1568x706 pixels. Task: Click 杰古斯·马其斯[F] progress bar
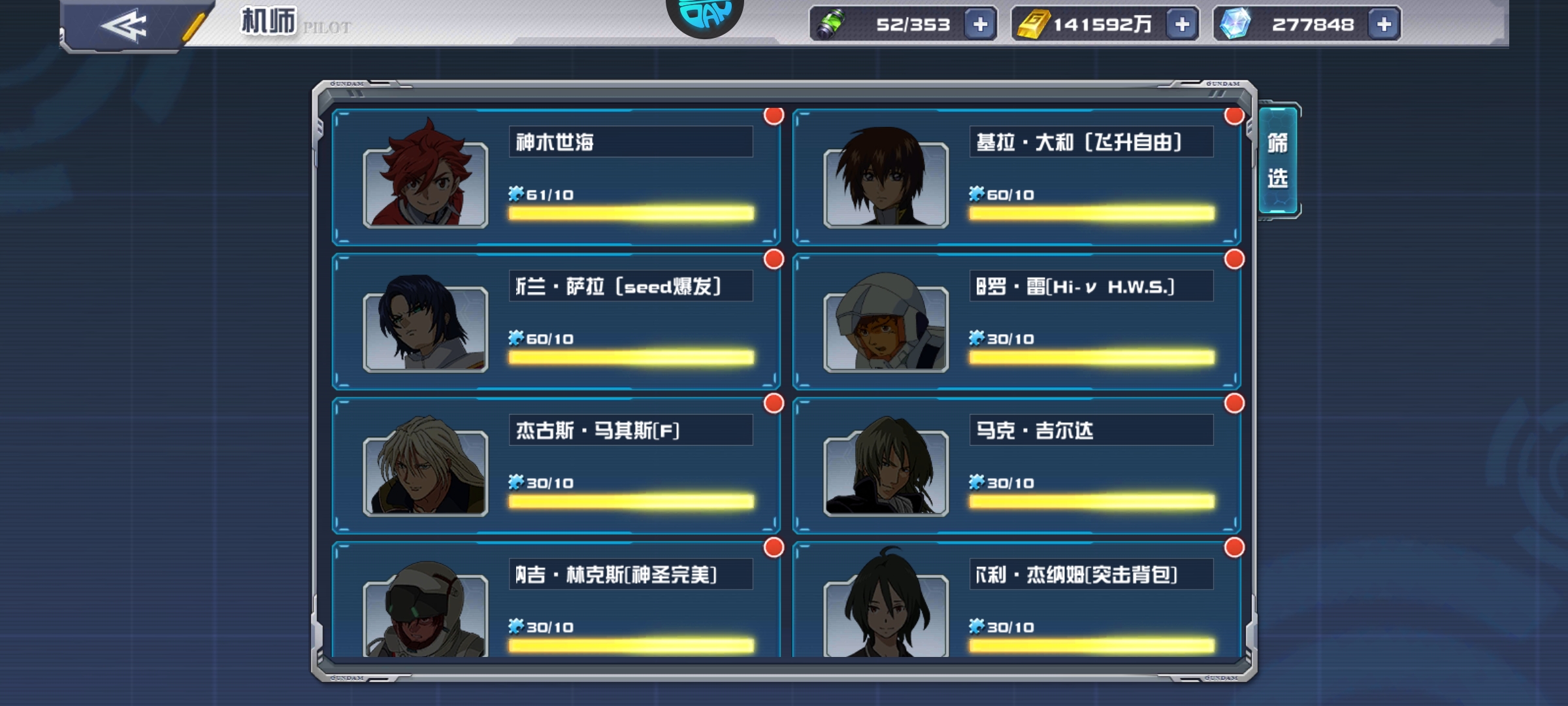(631, 502)
